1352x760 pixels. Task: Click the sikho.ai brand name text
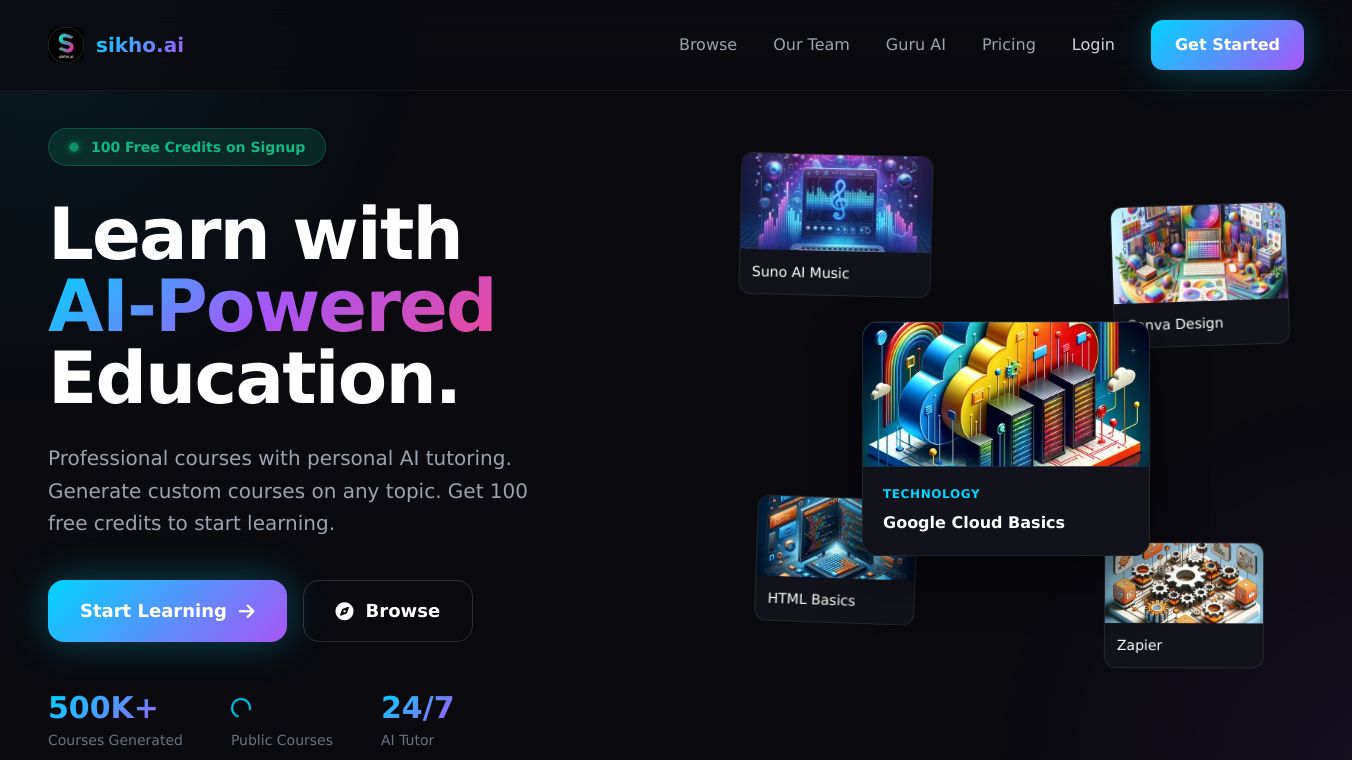(x=140, y=45)
